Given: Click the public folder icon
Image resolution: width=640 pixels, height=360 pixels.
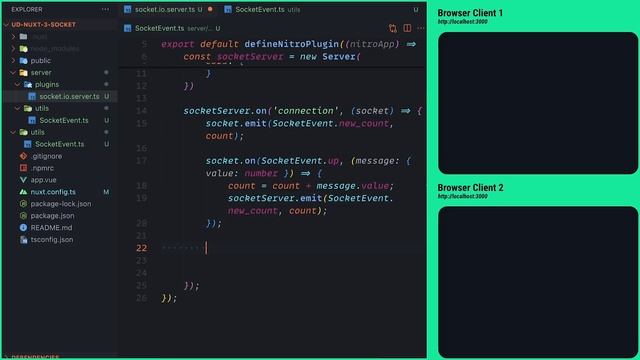Looking at the screenshot, I should point(24,60).
